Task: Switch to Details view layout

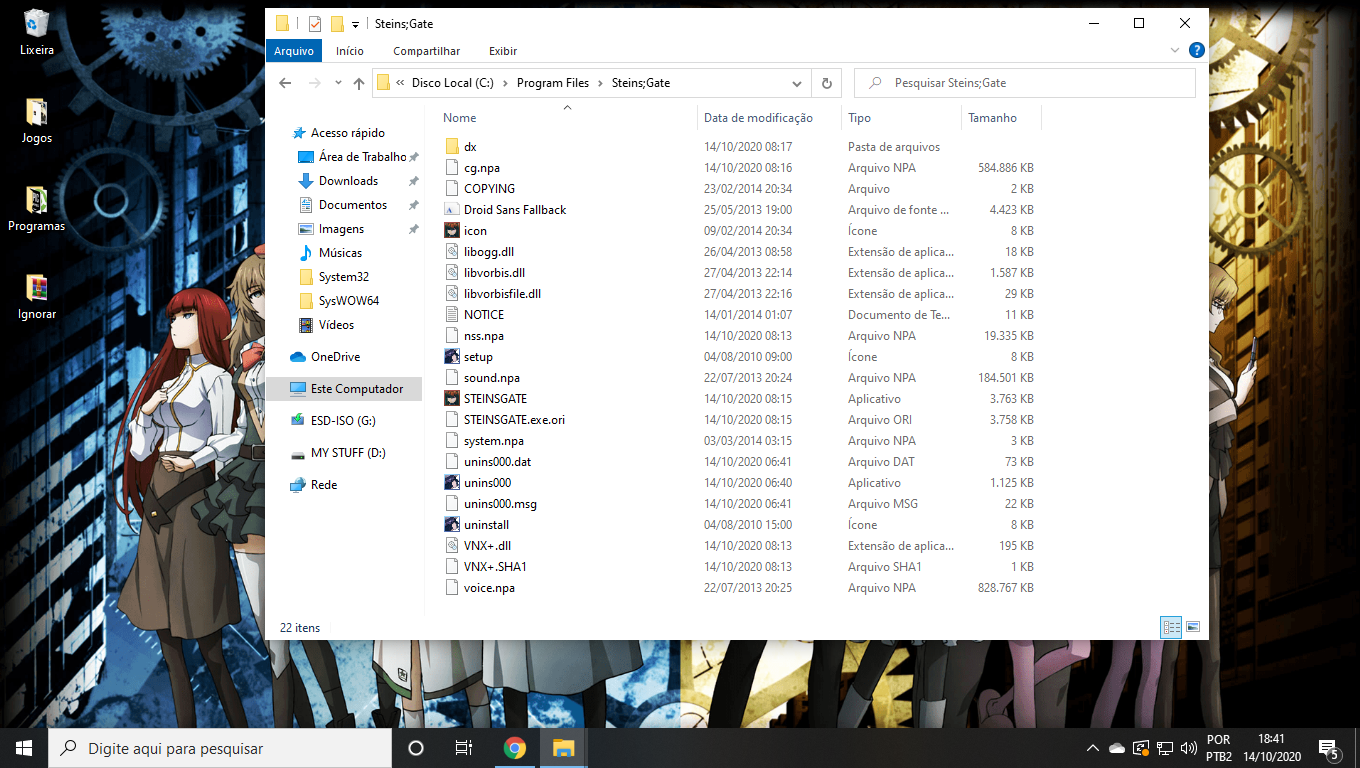Action: pos(1171,627)
